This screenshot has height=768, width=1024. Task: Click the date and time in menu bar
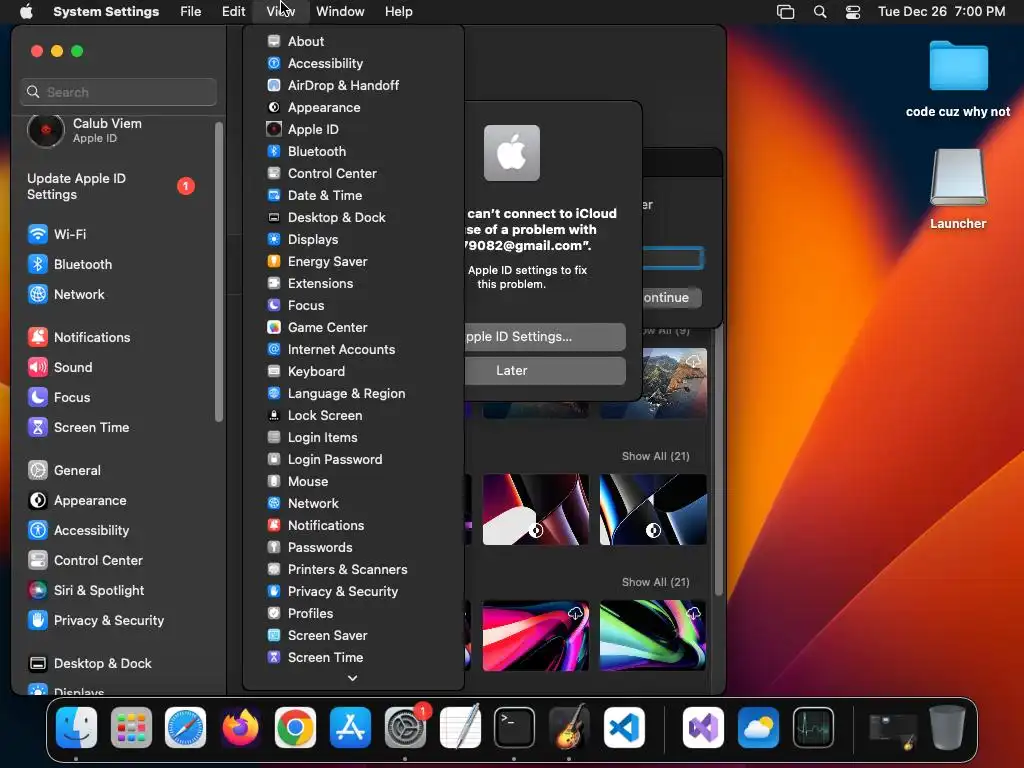pos(941,11)
